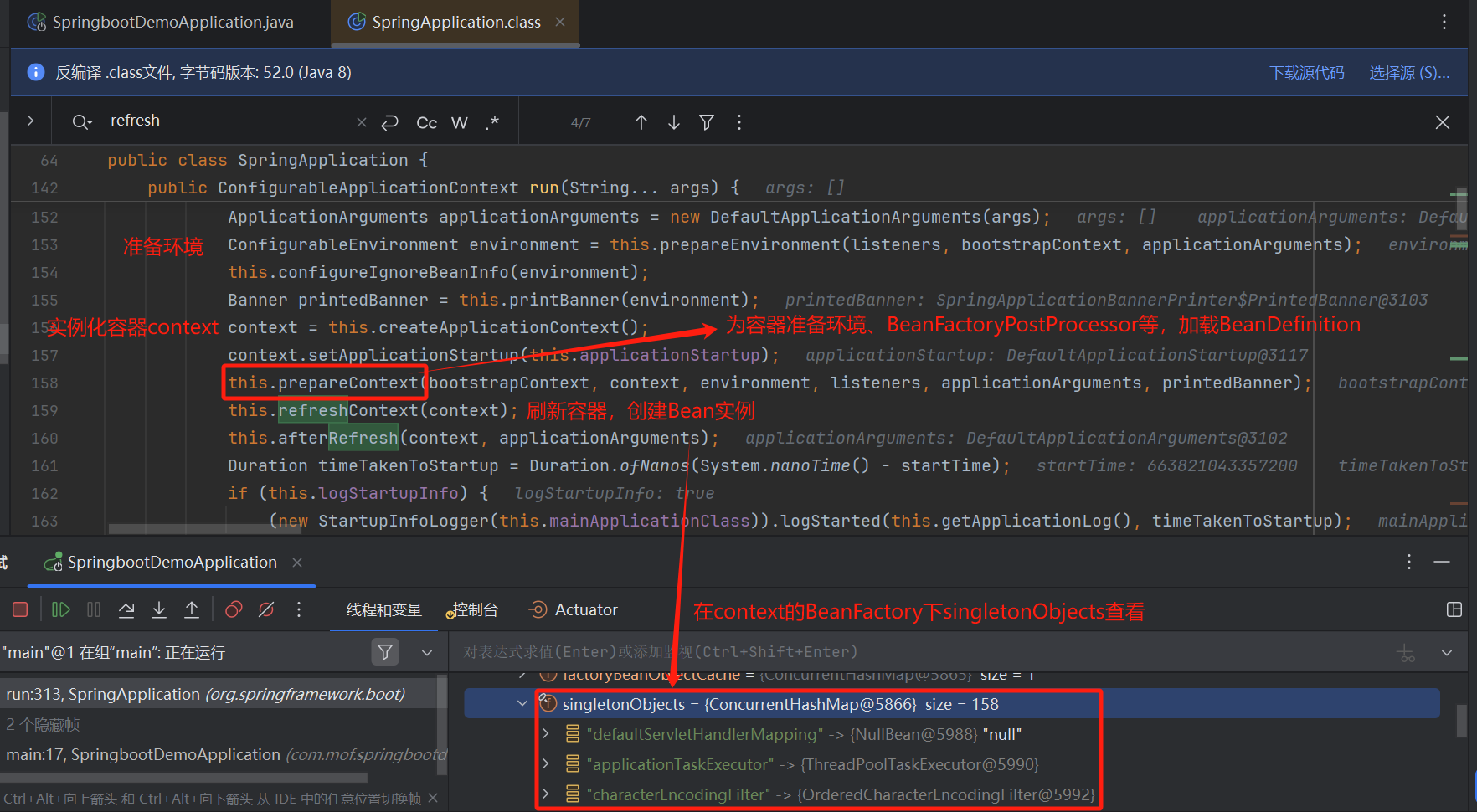
Task: Toggle Match Case (Cc) in search
Action: [x=426, y=122]
